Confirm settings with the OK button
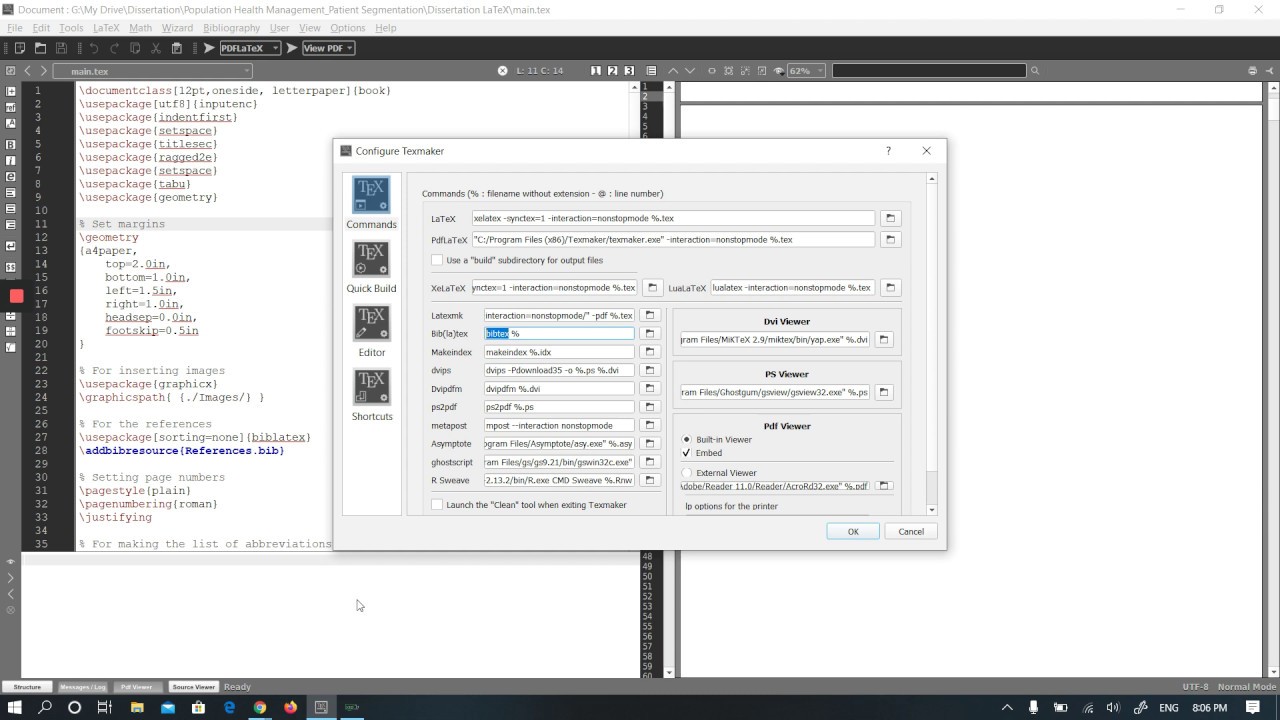The height and width of the screenshot is (720, 1280). coord(853,531)
